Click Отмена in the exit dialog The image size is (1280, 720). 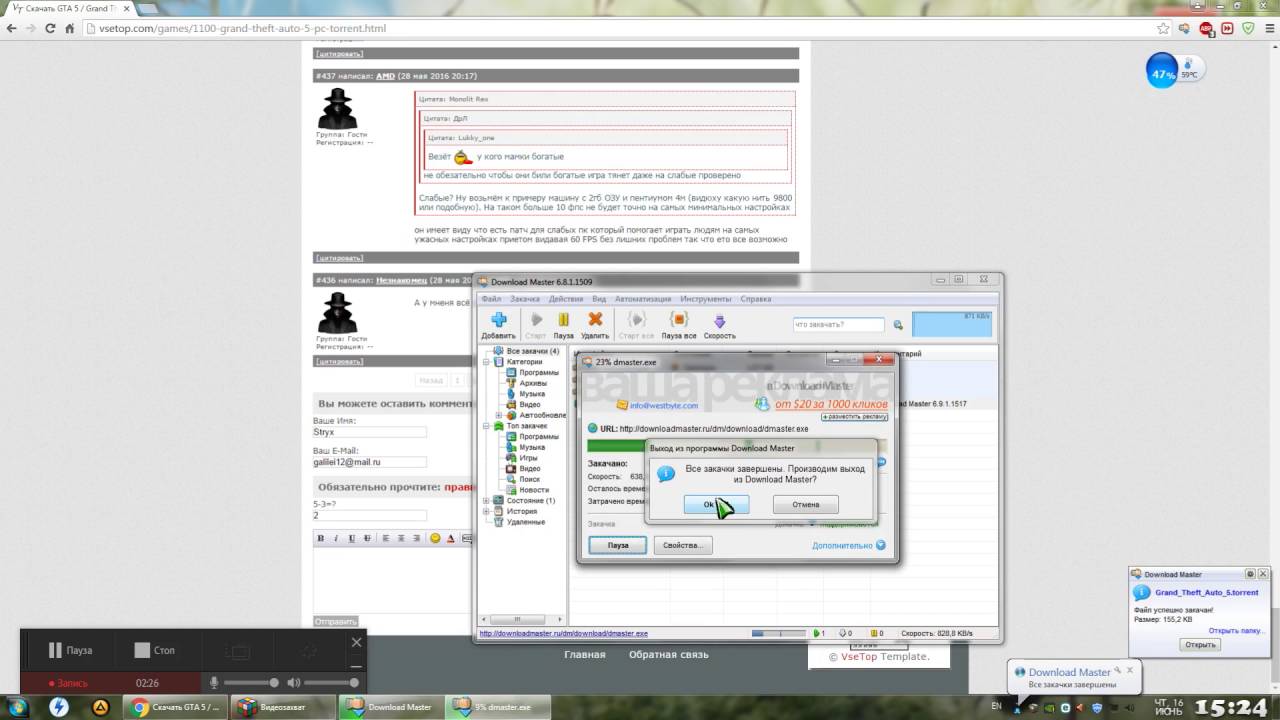[x=805, y=504]
